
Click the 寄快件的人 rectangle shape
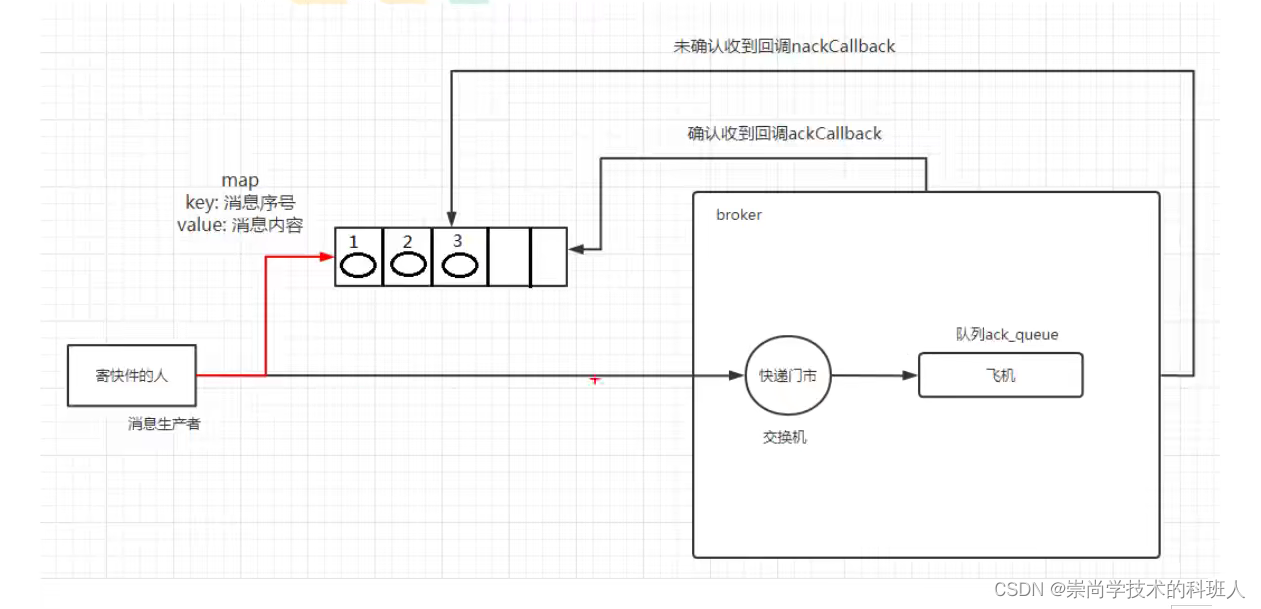132,375
